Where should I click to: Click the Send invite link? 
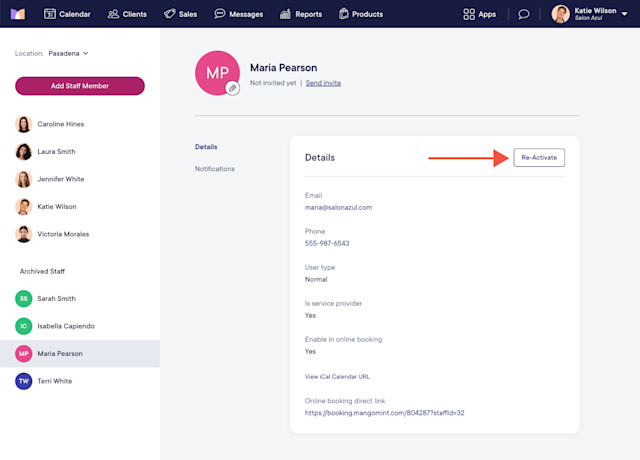click(323, 83)
